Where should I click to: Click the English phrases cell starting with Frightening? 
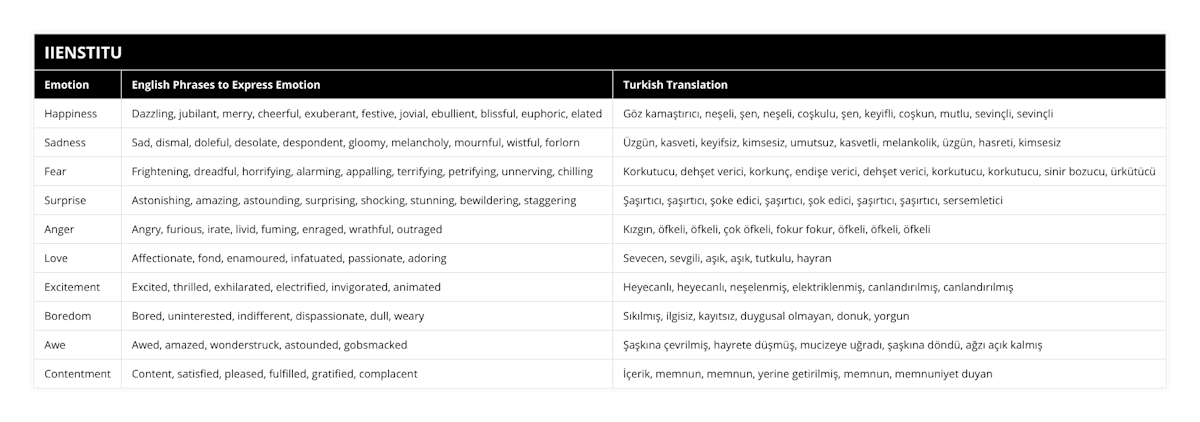362,171
